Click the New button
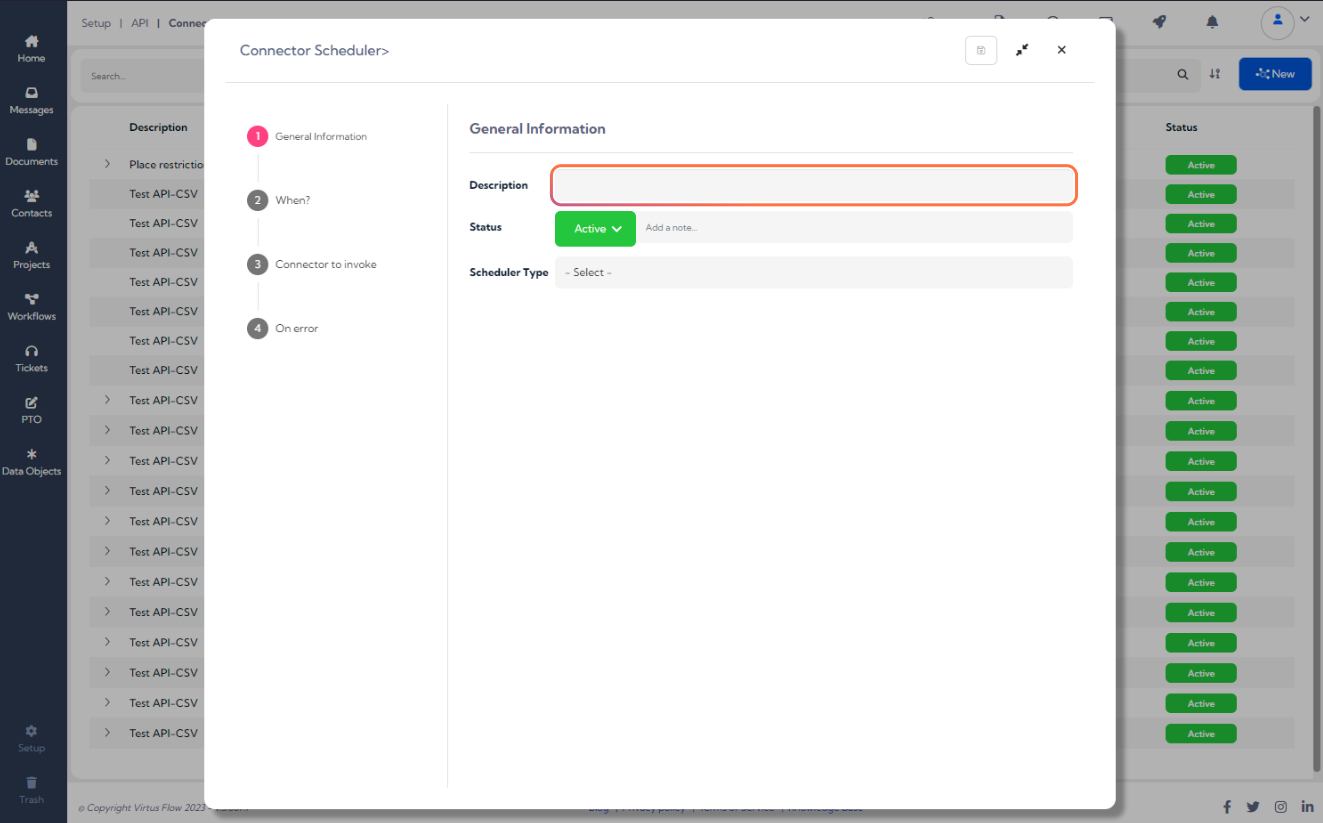Screen dimensions: 1323x823 click(1274, 73)
